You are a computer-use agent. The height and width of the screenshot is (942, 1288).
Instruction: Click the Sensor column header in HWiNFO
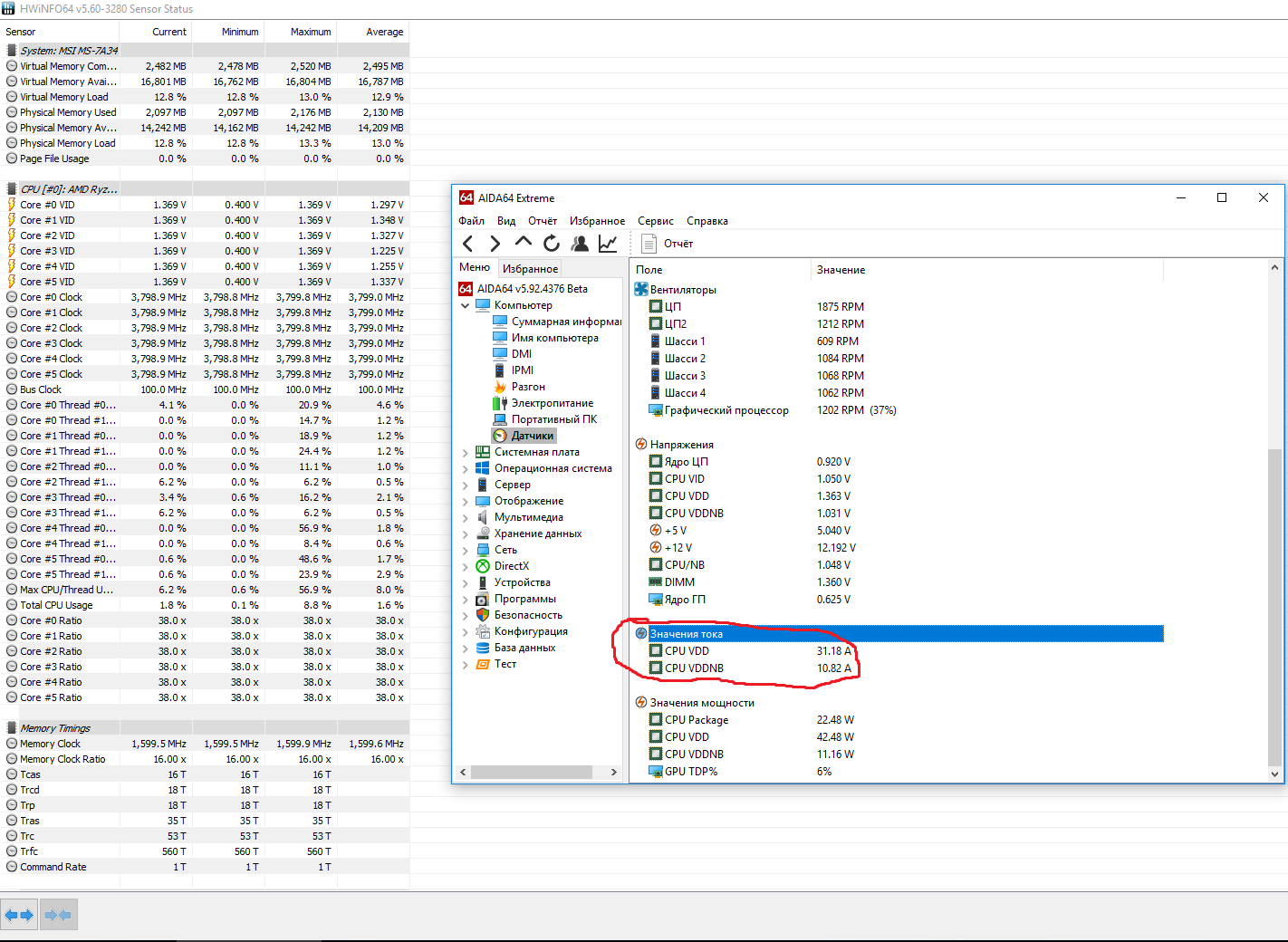tap(60, 32)
